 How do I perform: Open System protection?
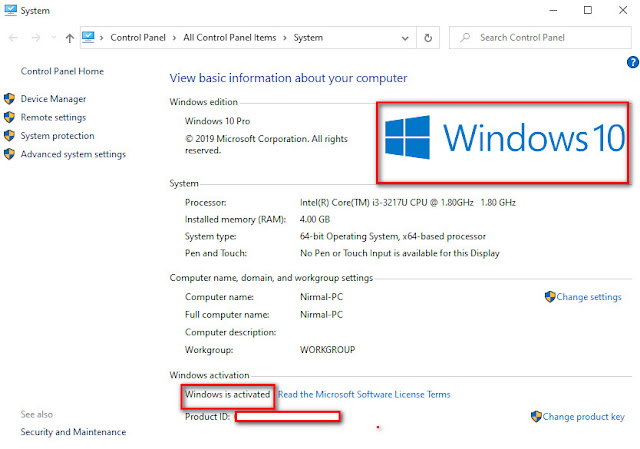click(x=58, y=136)
